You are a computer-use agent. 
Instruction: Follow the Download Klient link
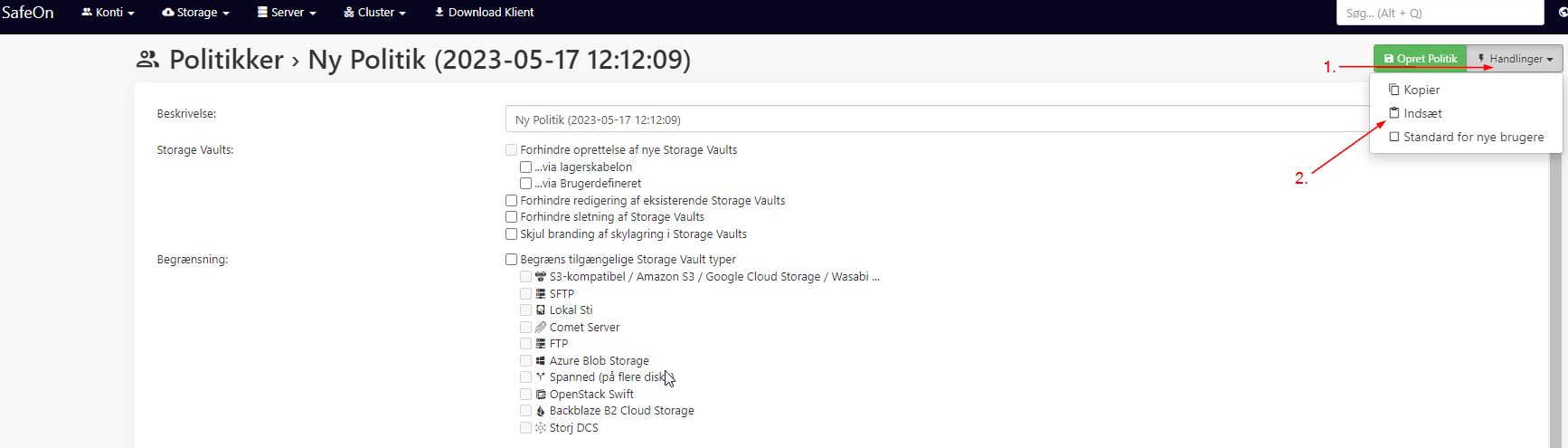[x=485, y=13]
